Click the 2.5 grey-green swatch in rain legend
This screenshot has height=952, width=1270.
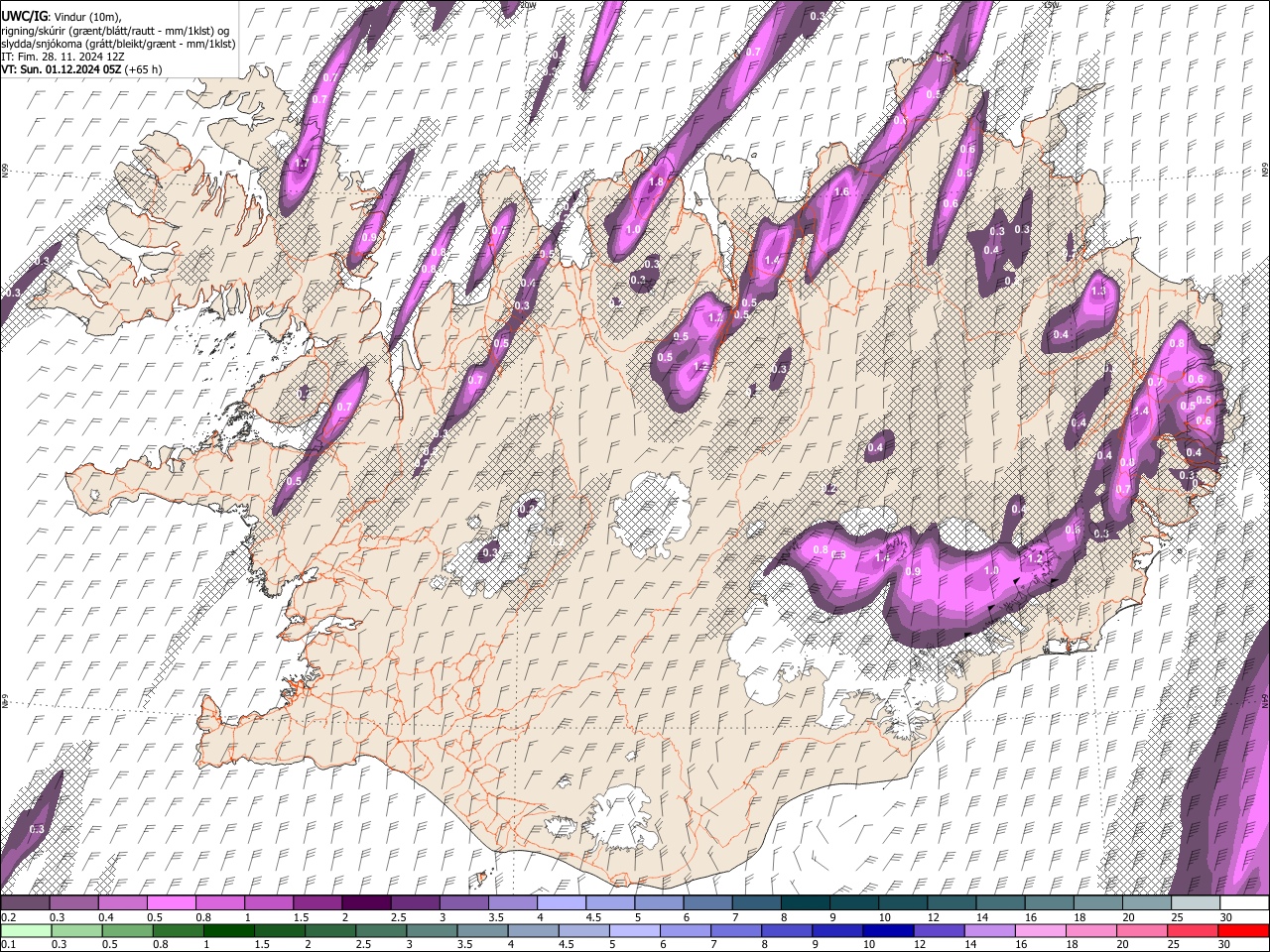pyautogui.click(x=380, y=931)
